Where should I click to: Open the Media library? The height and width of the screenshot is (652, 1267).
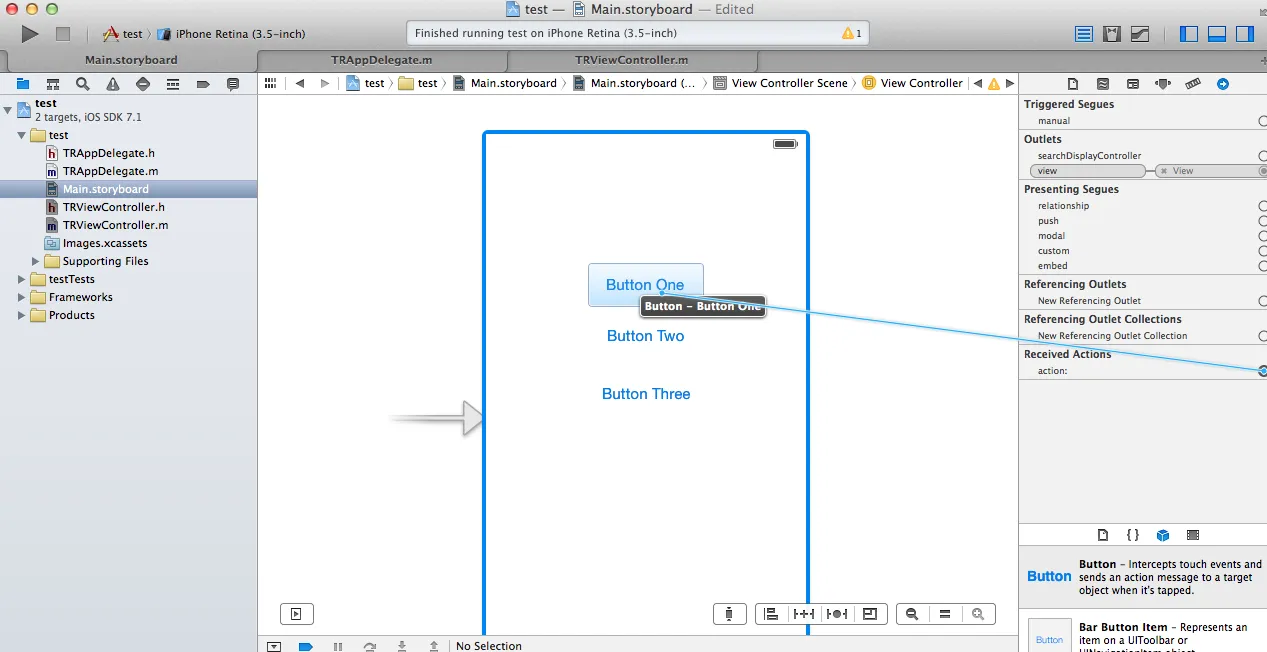1193,535
